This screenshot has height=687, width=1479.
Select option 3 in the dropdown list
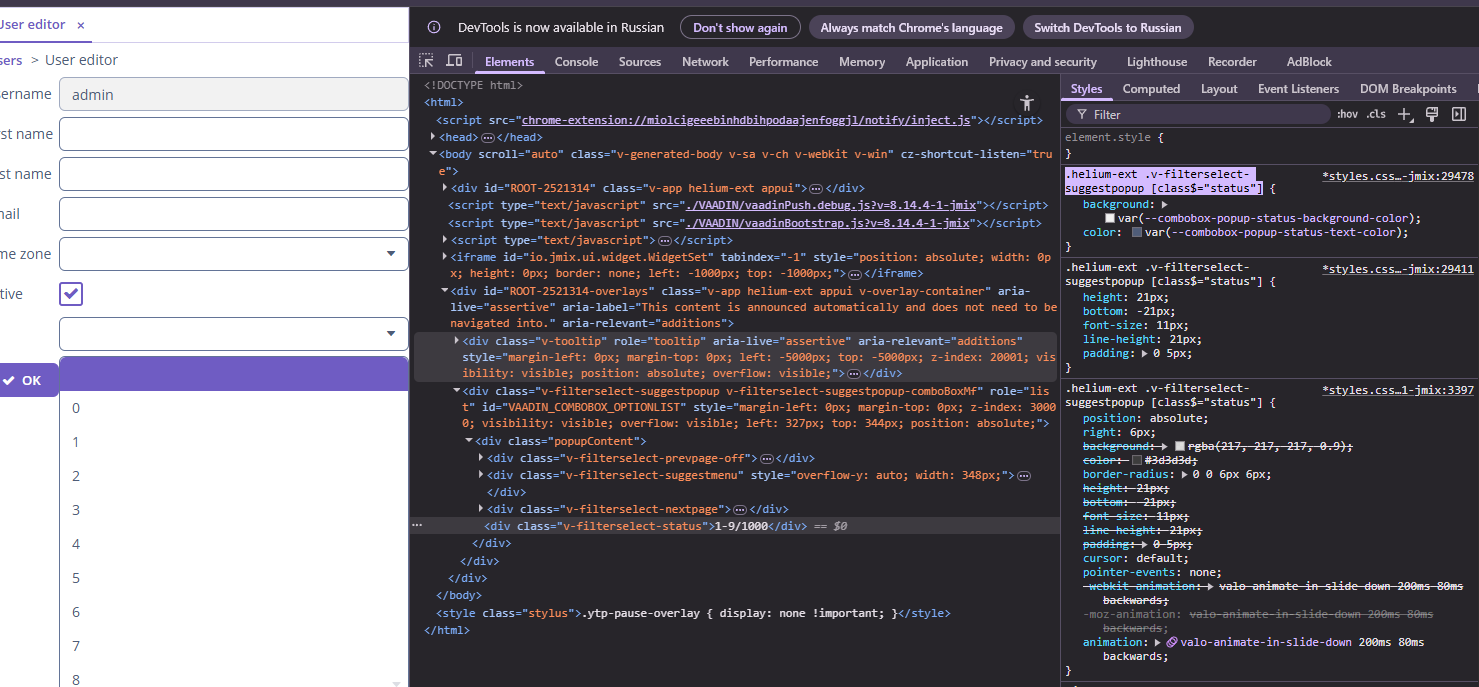click(234, 510)
